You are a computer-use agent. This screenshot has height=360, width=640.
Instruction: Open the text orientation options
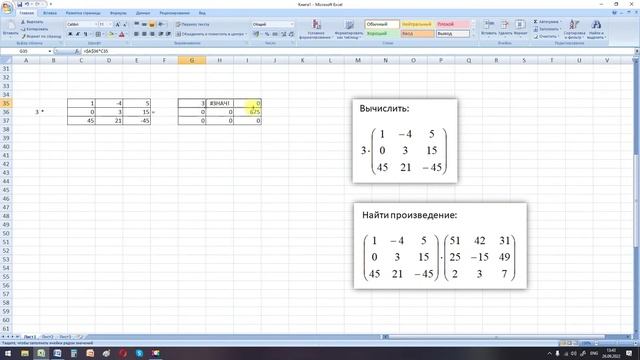[x=162, y=24]
